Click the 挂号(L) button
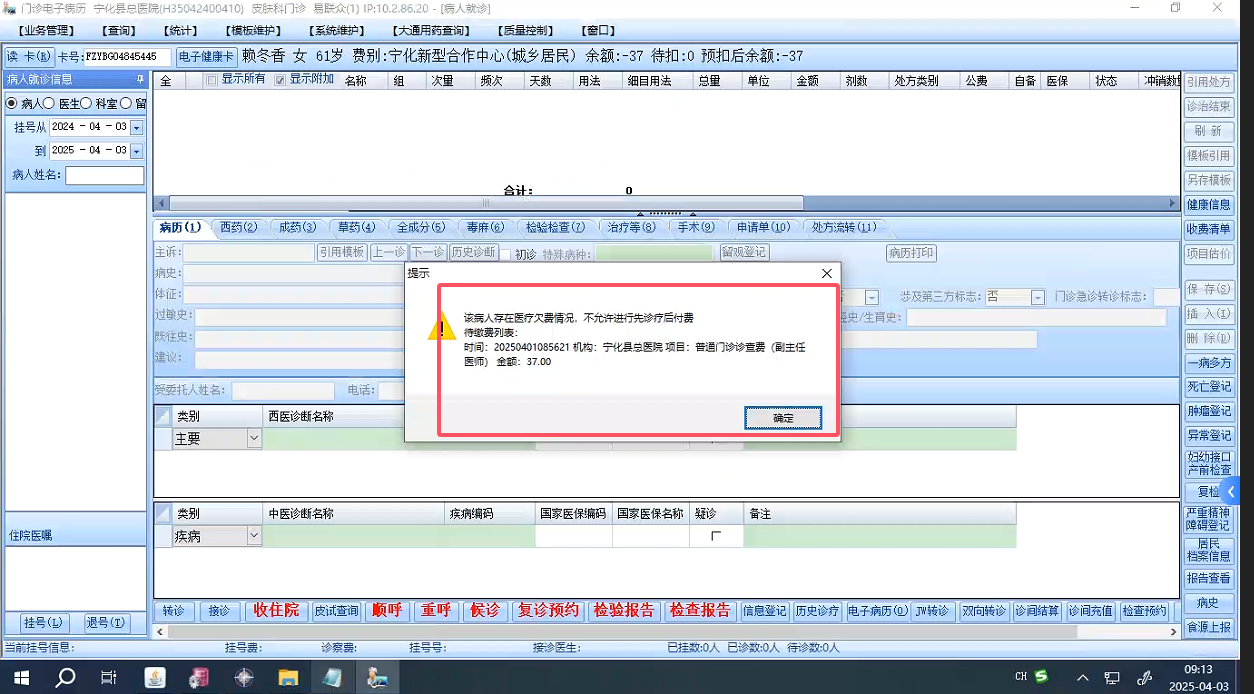Image resolution: width=1254 pixels, height=694 pixels. pyautogui.click(x=43, y=623)
